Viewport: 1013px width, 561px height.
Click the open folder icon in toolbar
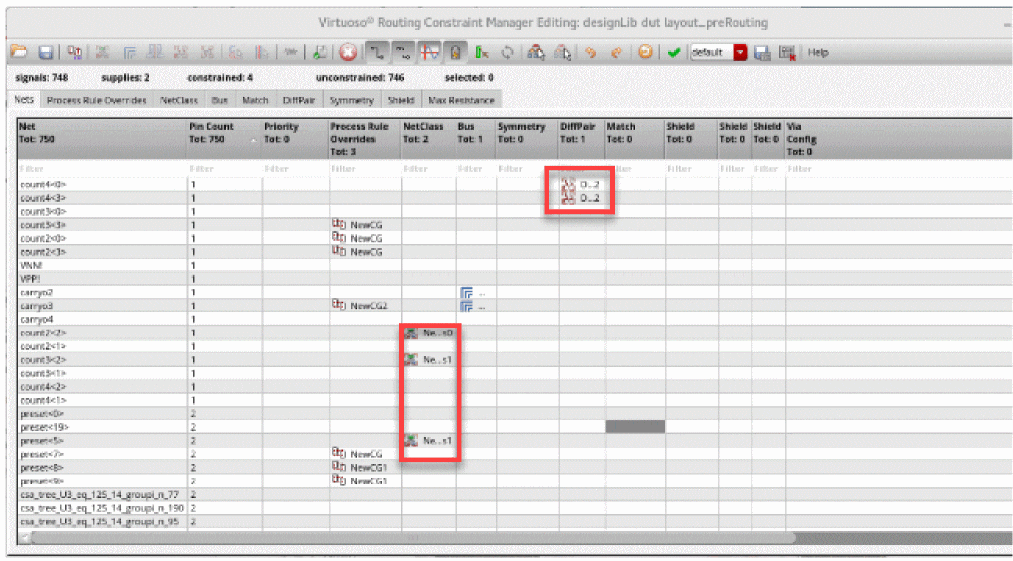click(18, 52)
